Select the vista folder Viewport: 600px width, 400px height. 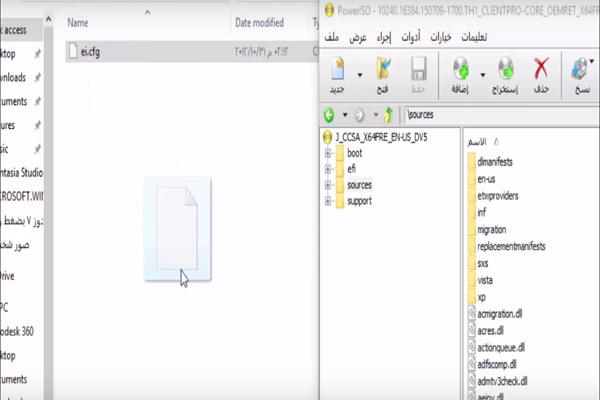(485, 280)
